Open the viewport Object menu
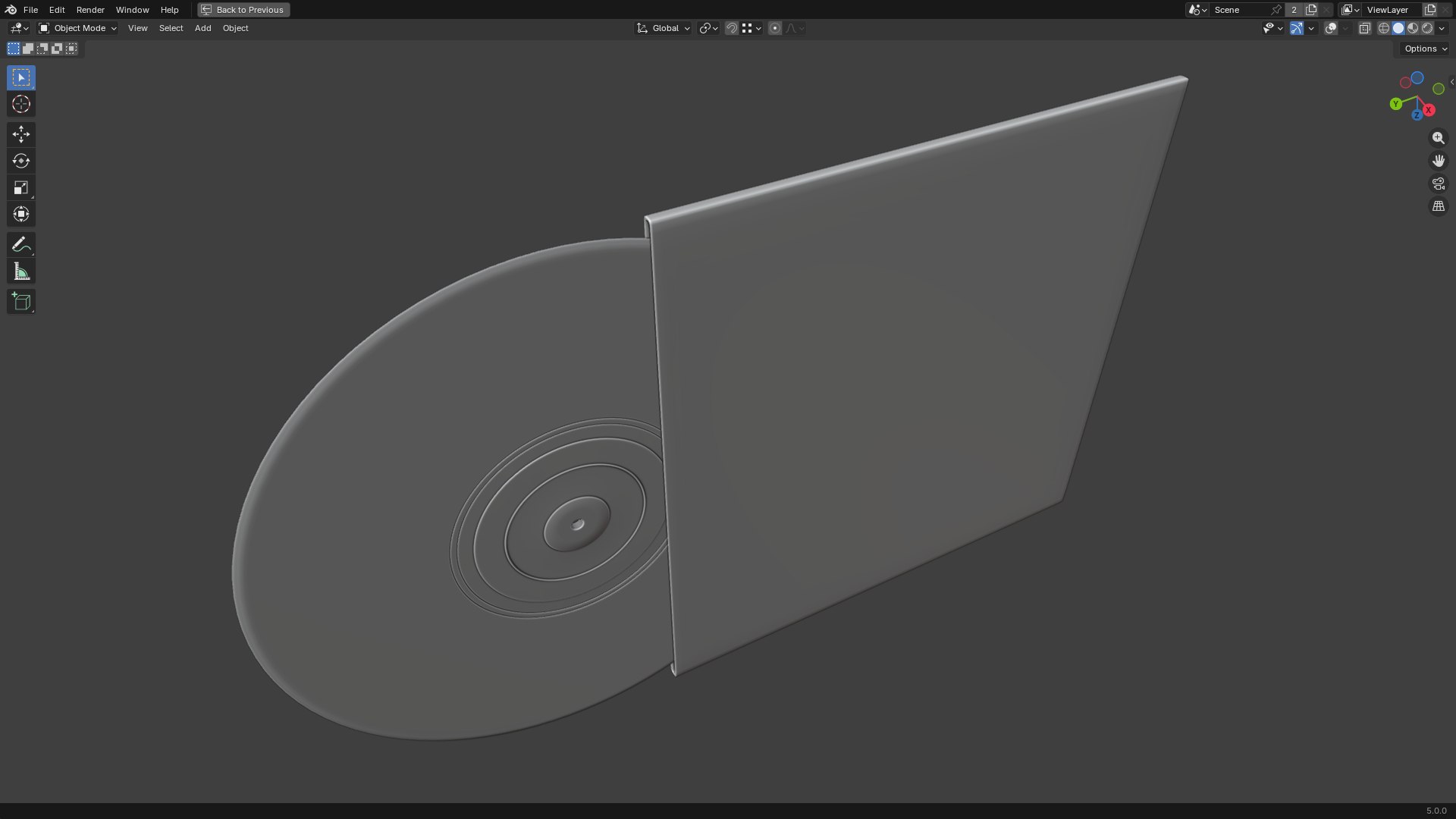Image resolution: width=1456 pixels, height=819 pixels. coord(235,28)
